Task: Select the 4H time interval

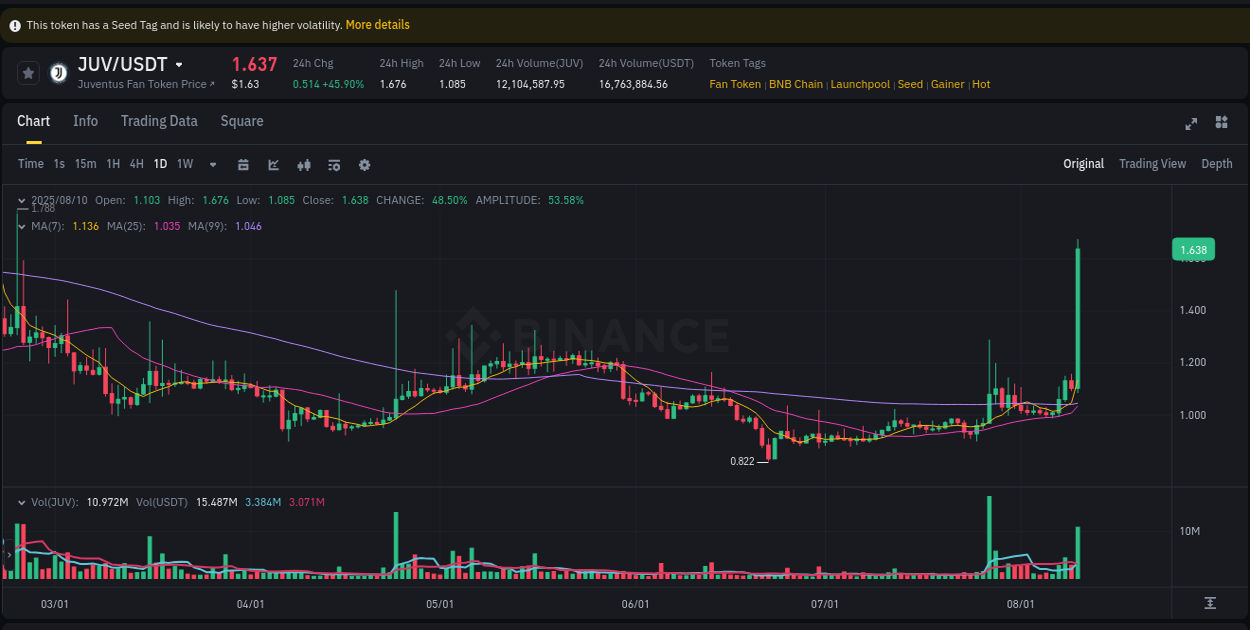Action: tap(136, 163)
